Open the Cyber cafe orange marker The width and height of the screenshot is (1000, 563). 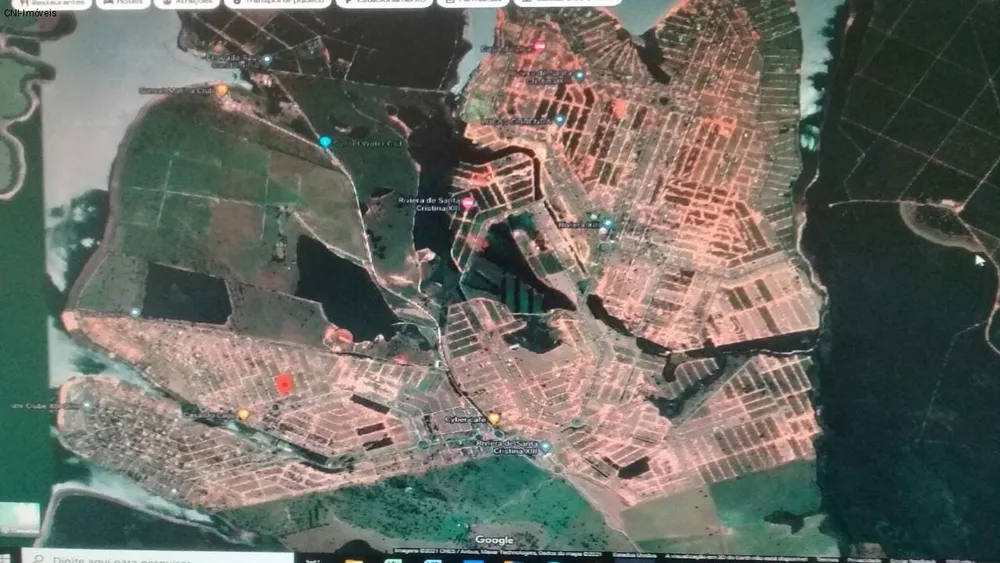click(494, 418)
